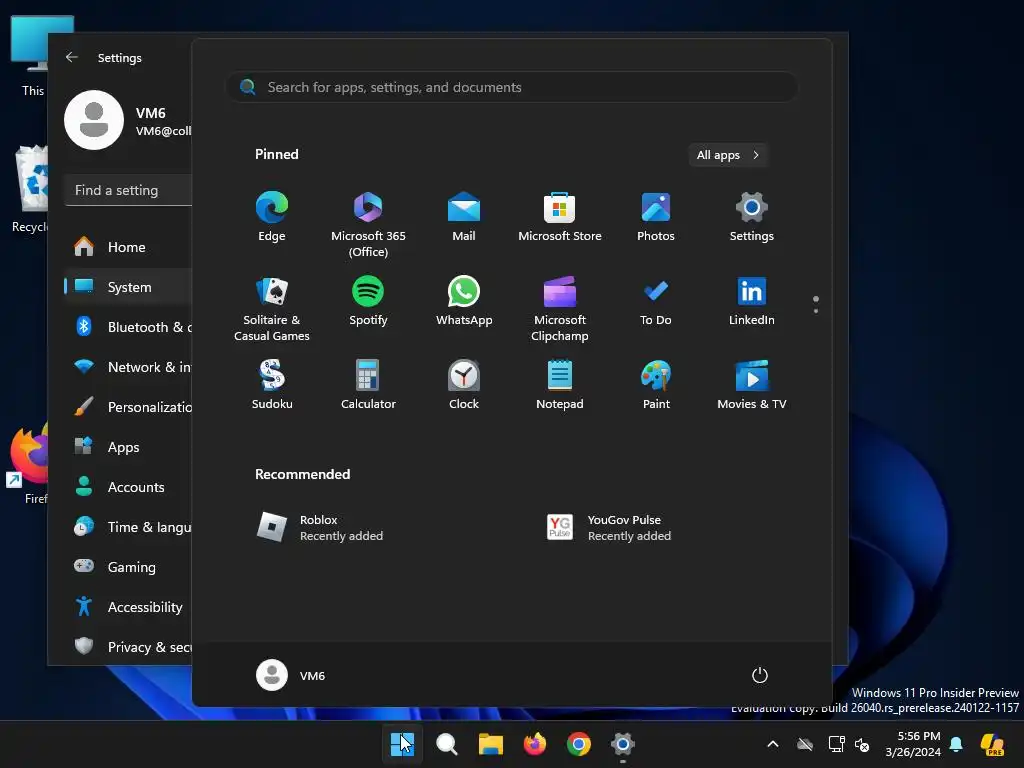Image resolution: width=1024 pixels, height=768 pixels.
Task: Open notification bell in taskbar
Action: click(x=956, y=744)
